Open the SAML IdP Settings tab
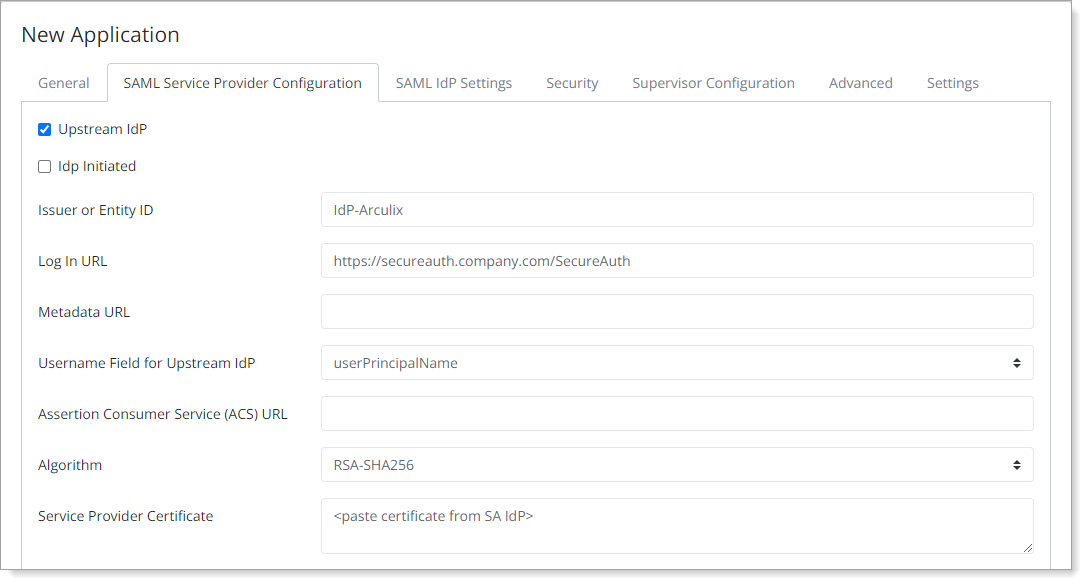This screenshot has width=1087, height=585. point(454,83)
